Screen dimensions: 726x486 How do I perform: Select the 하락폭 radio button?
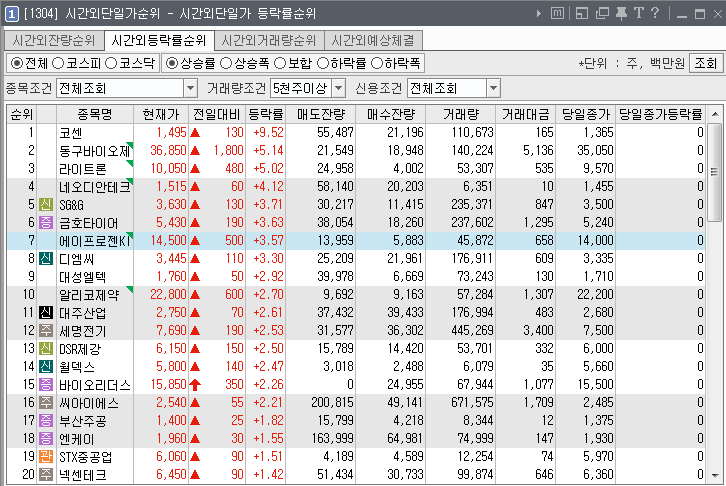point(377,63)
